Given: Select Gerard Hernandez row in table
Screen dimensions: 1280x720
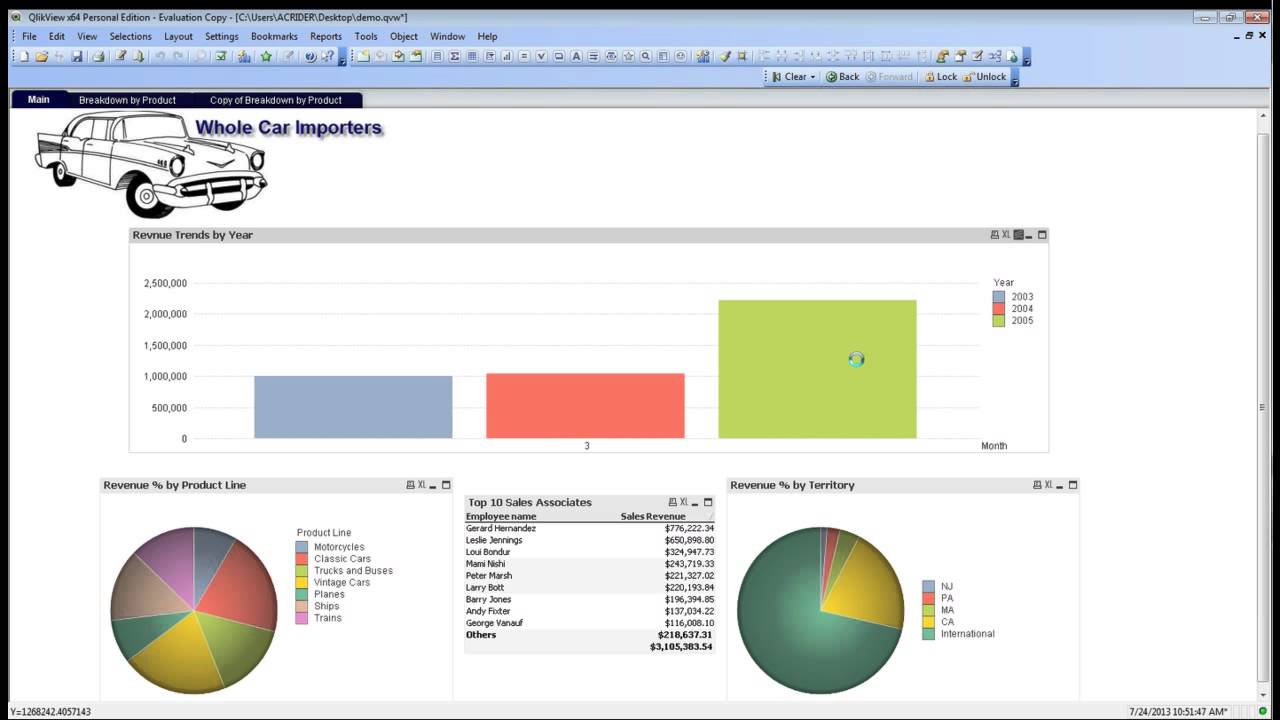Looking at the screenshot, I should click(x=589, y=528).
